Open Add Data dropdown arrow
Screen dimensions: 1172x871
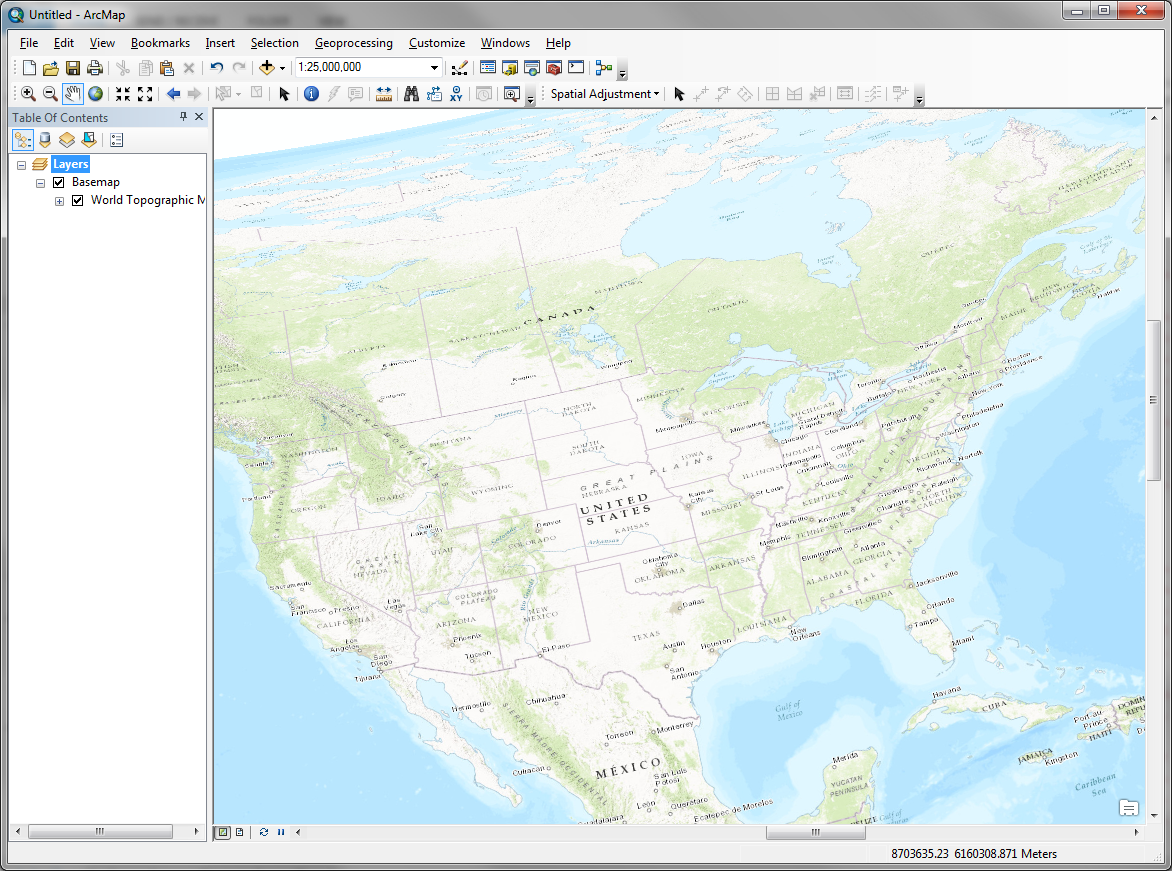tap(283, 68)
